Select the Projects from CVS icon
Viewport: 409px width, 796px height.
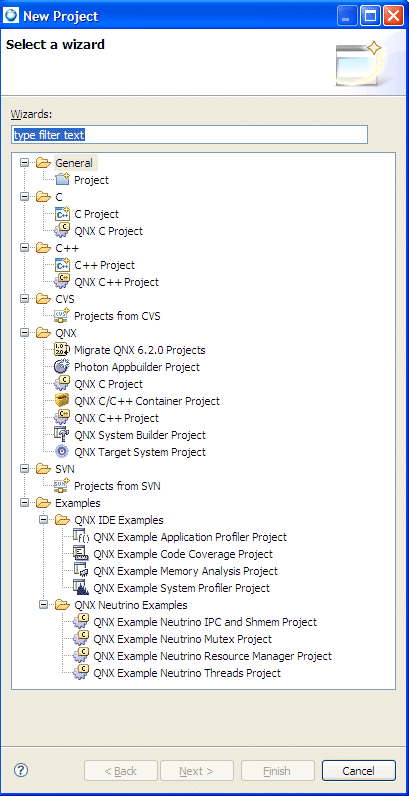tap(62, 316)
